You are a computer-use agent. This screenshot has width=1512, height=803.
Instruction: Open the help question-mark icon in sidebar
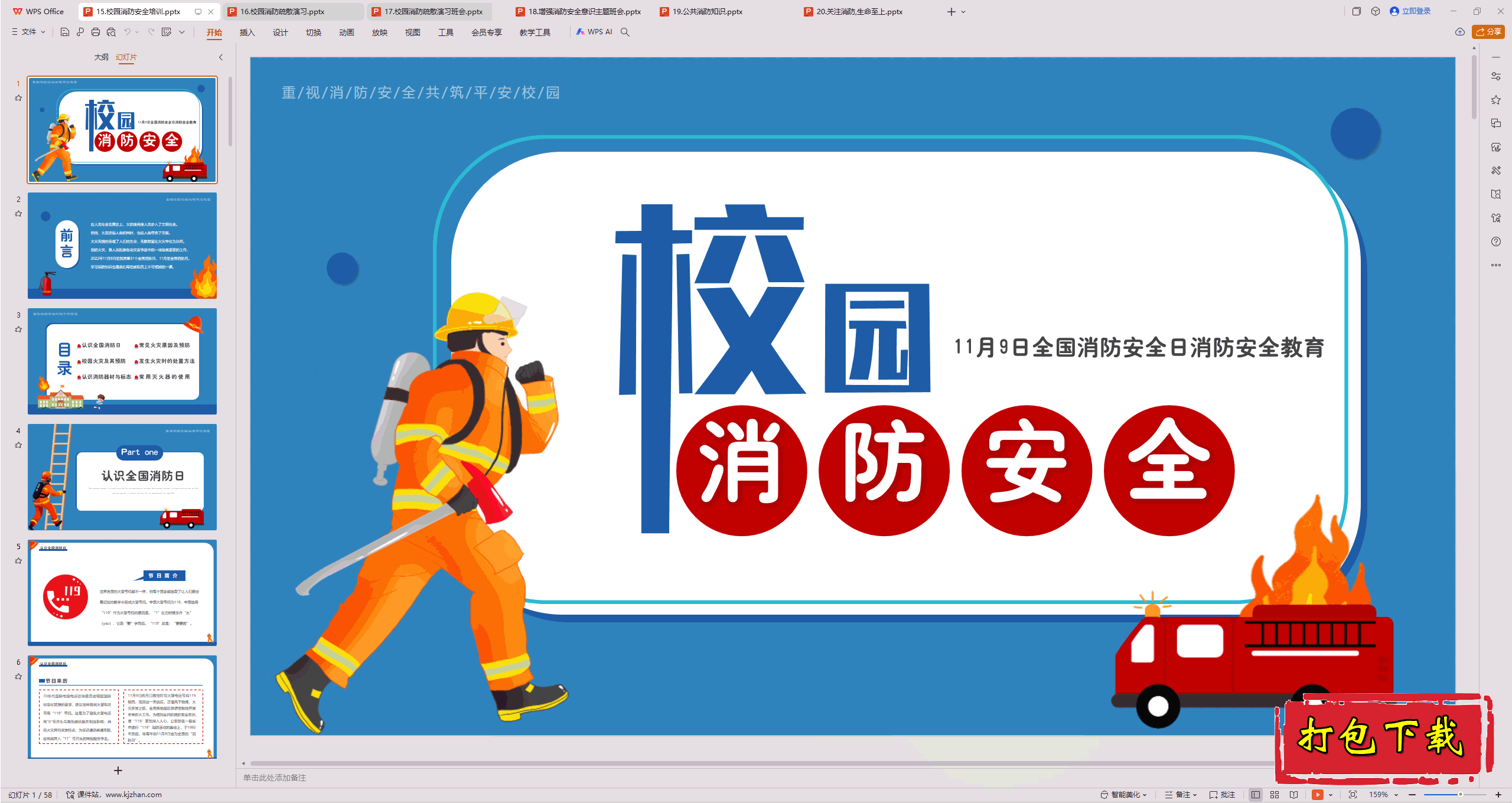pyautogui.click(x=1496, y=241)
